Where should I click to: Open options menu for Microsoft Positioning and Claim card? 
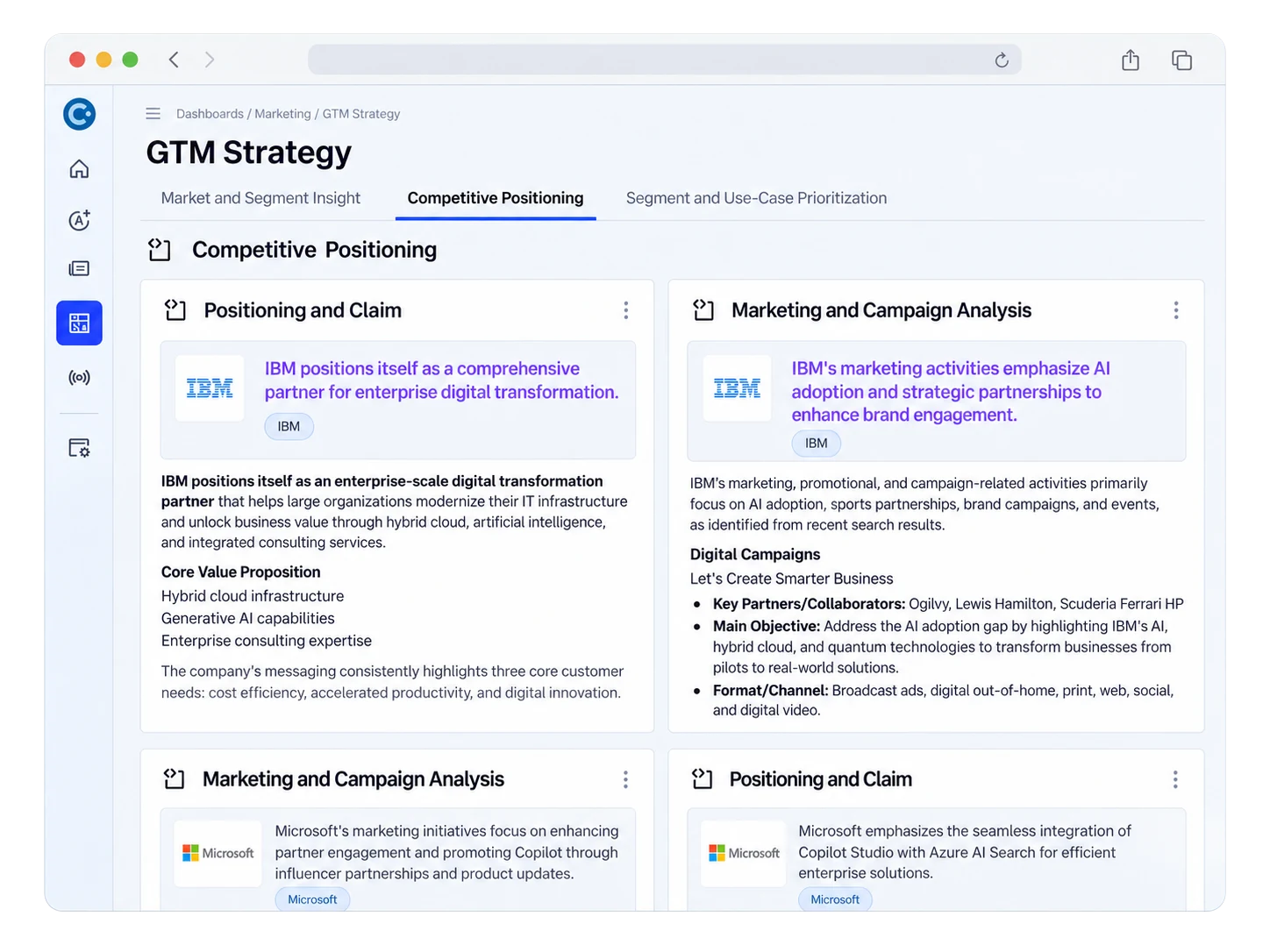[x=1175, y=779]
